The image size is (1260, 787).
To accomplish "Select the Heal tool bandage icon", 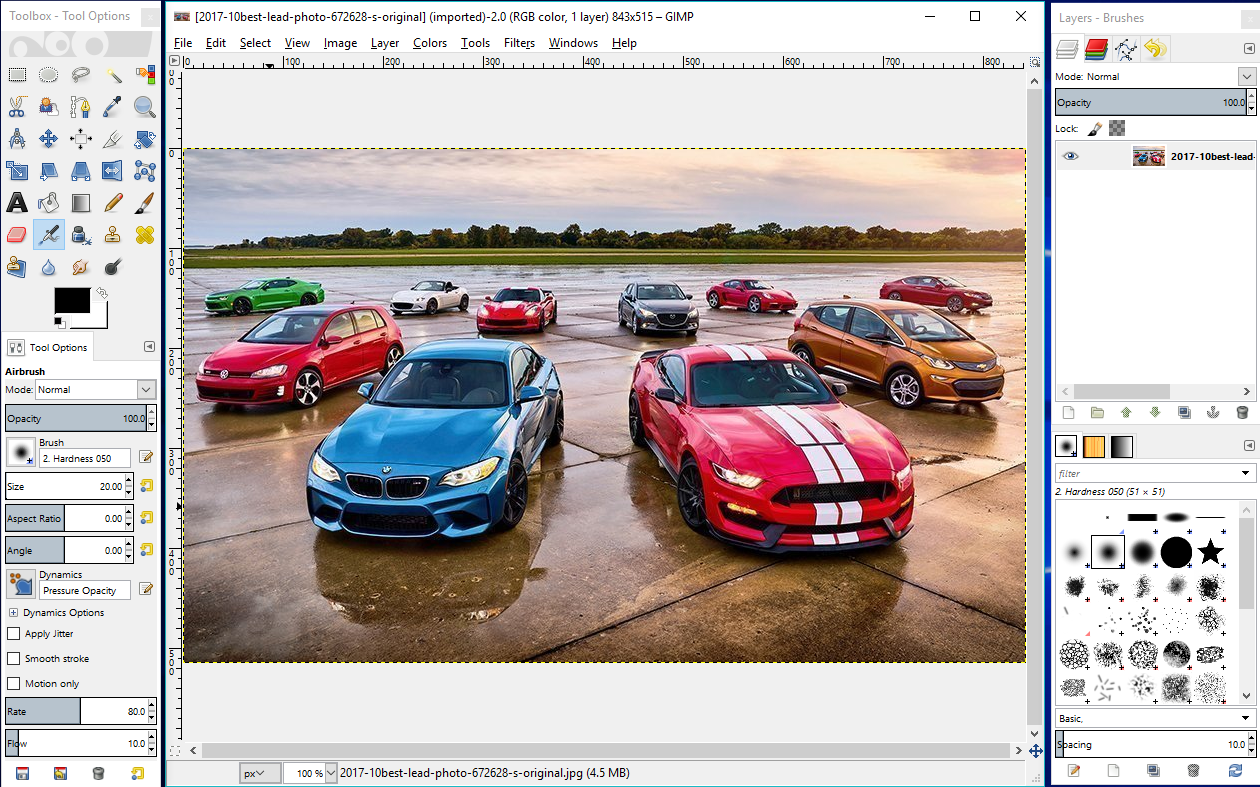I will pos(145,235).
